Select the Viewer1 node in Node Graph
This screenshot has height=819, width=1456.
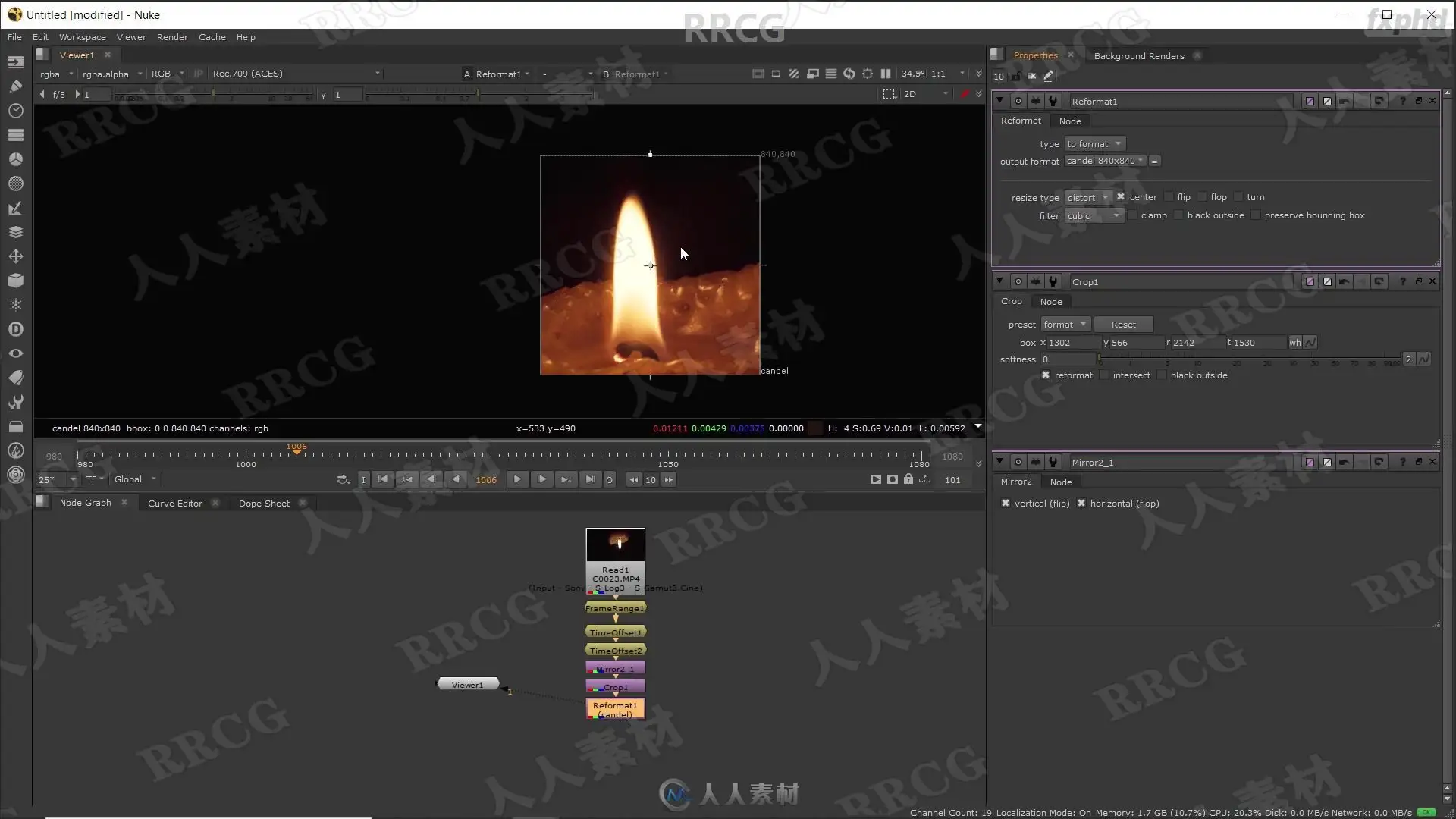pos(468,685)
